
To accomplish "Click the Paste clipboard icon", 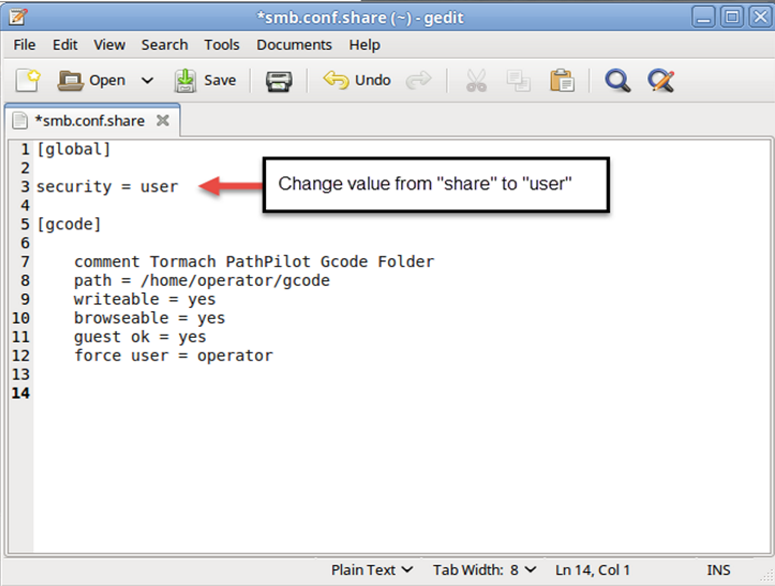I will click(562, 80).
